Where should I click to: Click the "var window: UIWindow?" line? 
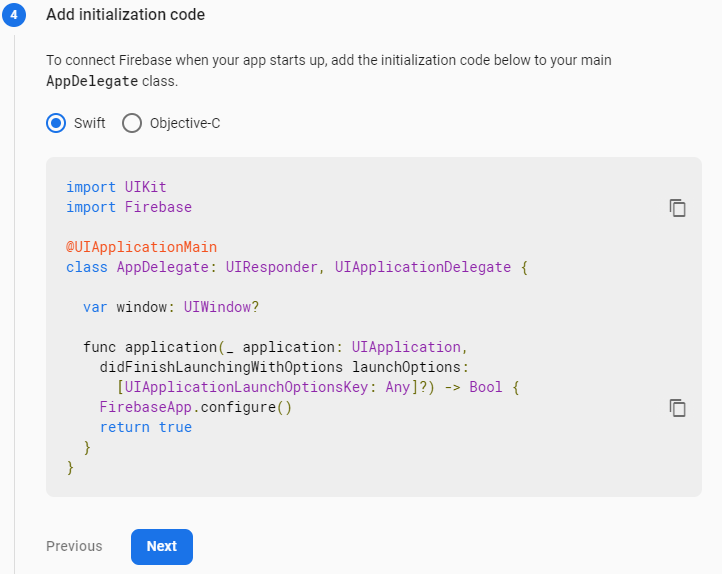coord(171,307)
